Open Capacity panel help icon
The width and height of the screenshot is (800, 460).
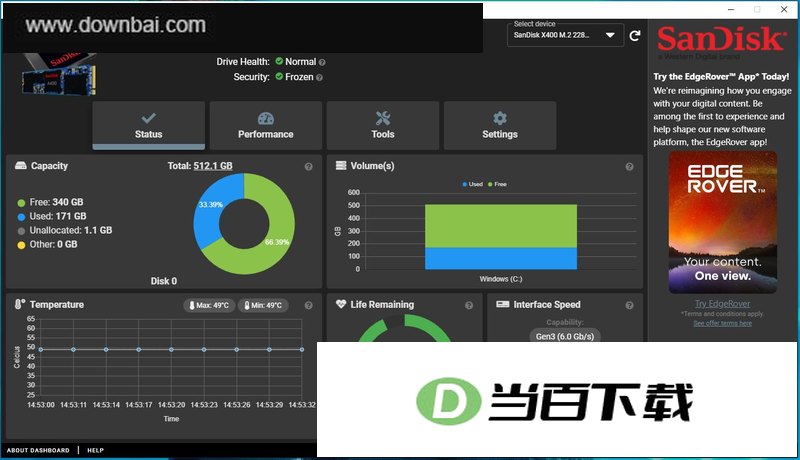pyautogui.click(x=309, y=167)
